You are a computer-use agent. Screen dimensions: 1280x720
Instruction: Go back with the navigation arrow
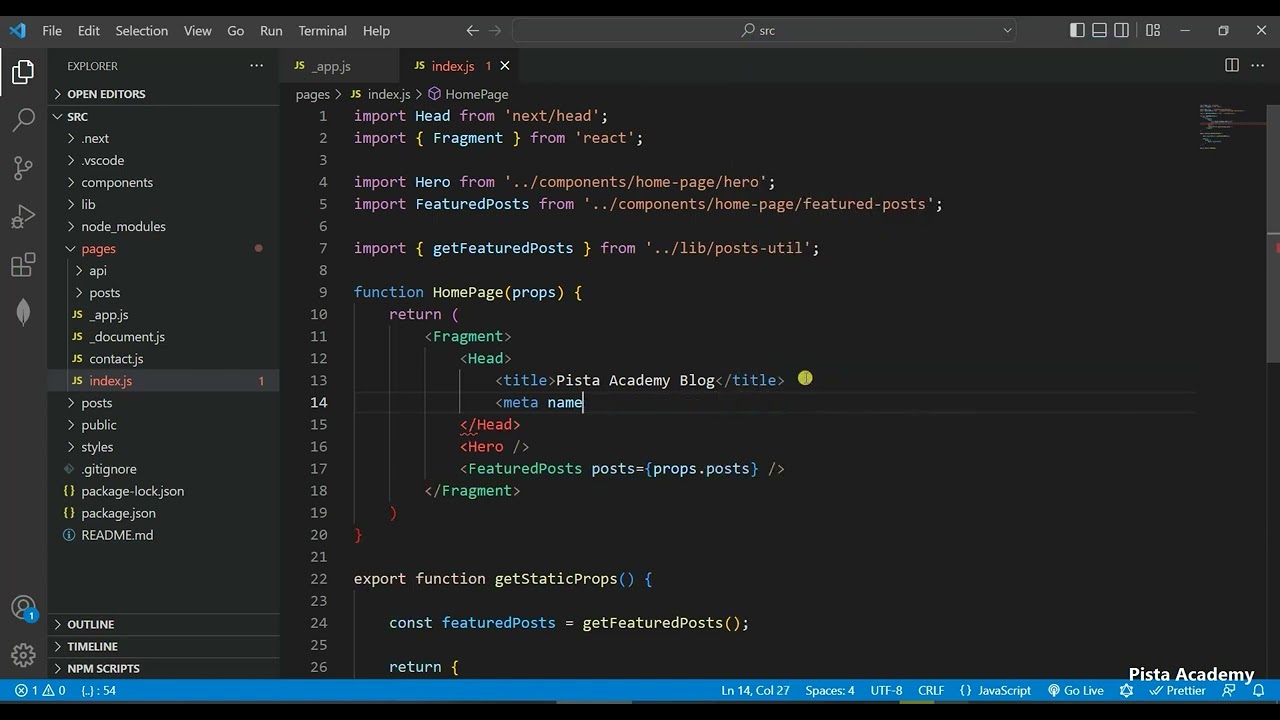pos(472,30)
